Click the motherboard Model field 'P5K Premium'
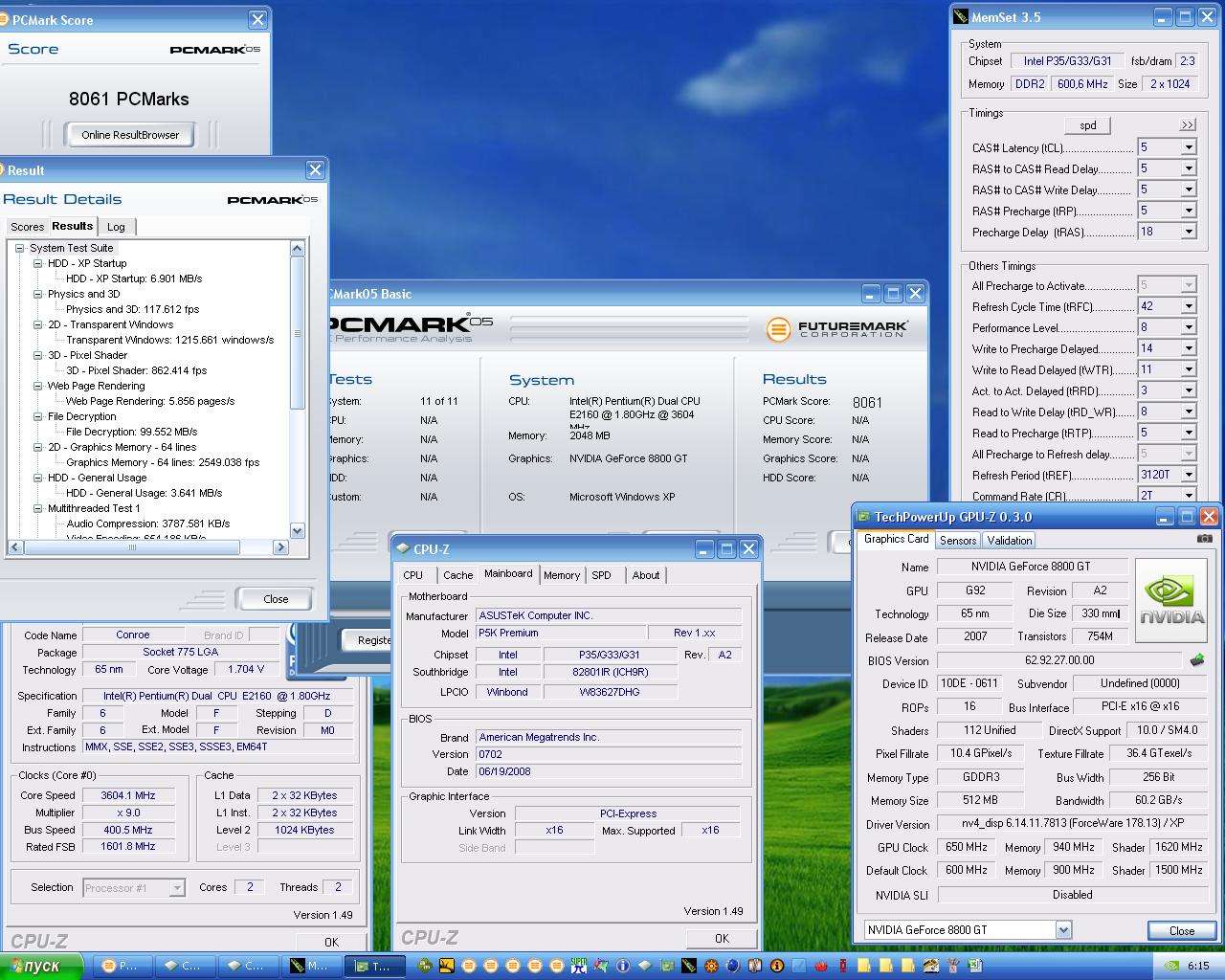 click(x=560, y=634)
